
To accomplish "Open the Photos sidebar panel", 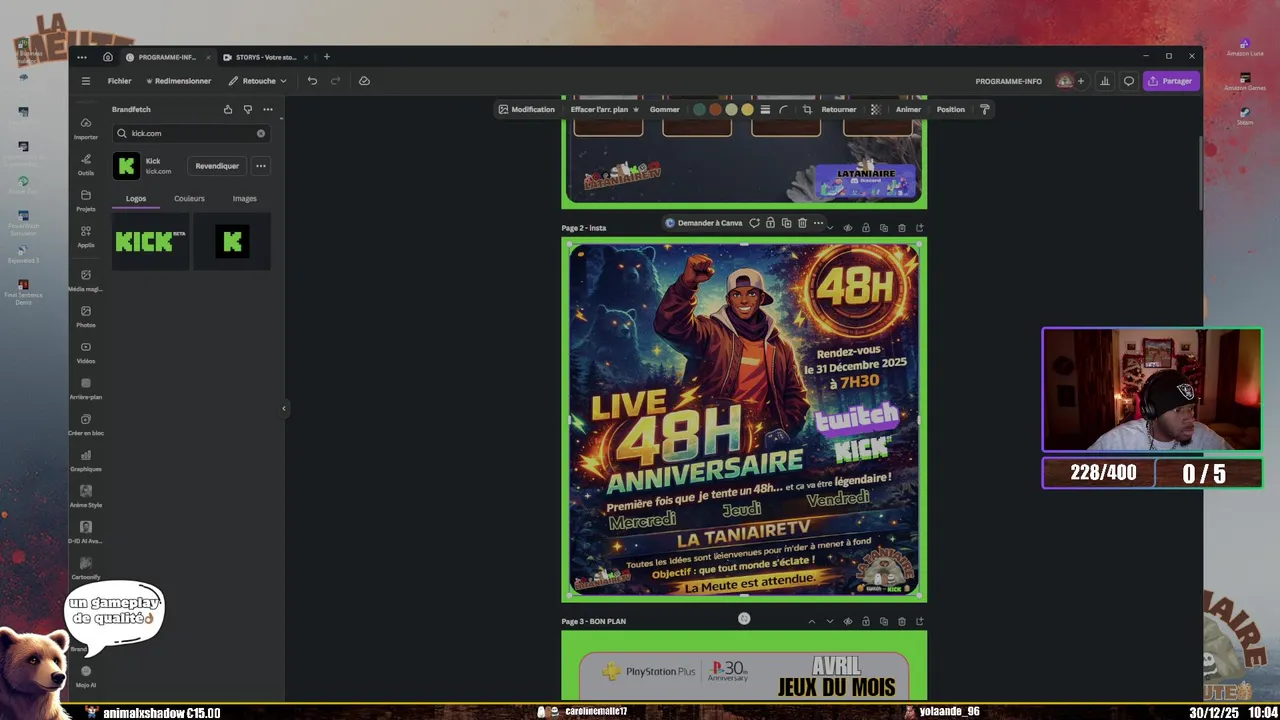I will click(85, 316).
